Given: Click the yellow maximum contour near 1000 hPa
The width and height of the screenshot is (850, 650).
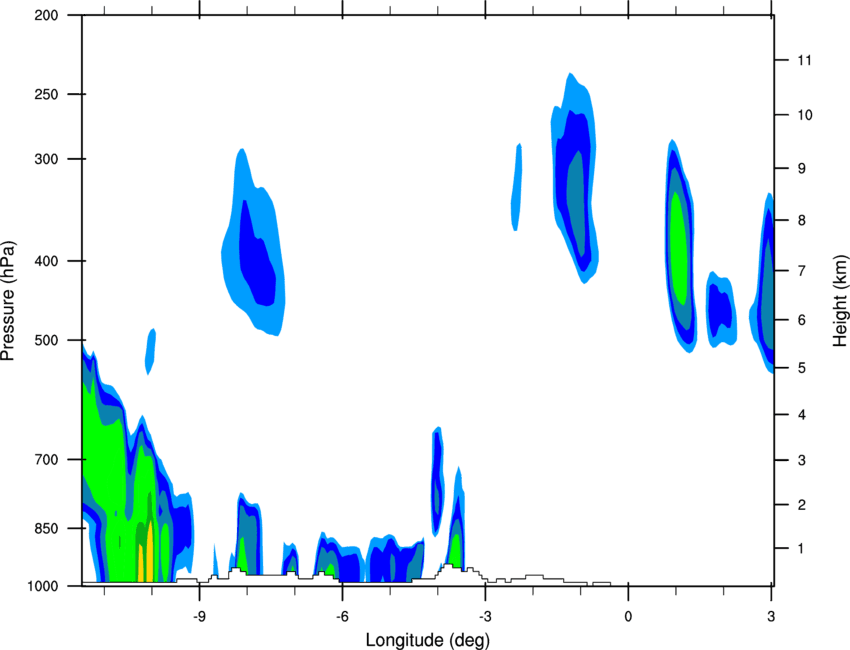Looking at the screenshot, I should [x=149, y=553].
